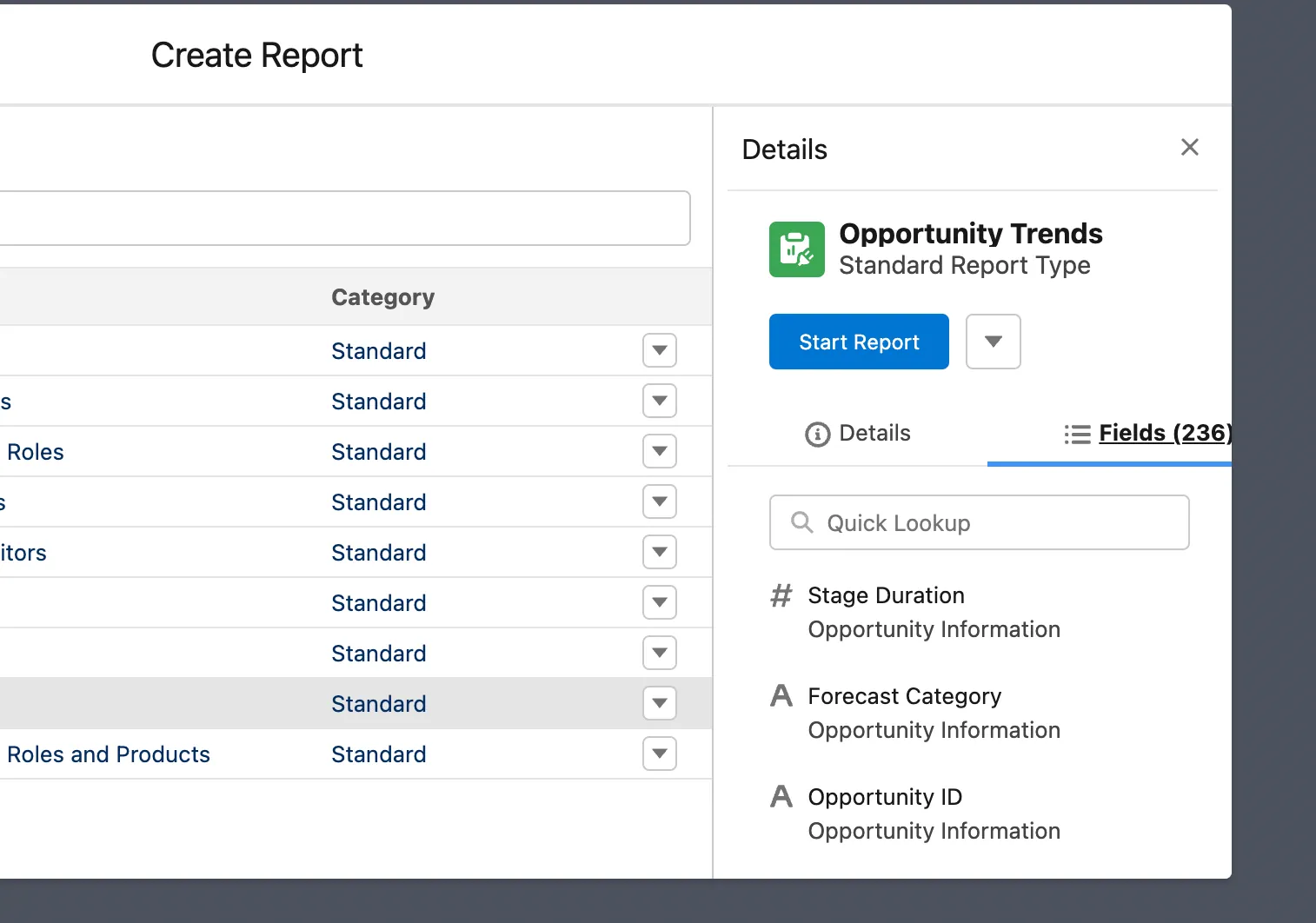Click Standard in the 'itors' row
1316x923 pixels.
click(379, 553)
